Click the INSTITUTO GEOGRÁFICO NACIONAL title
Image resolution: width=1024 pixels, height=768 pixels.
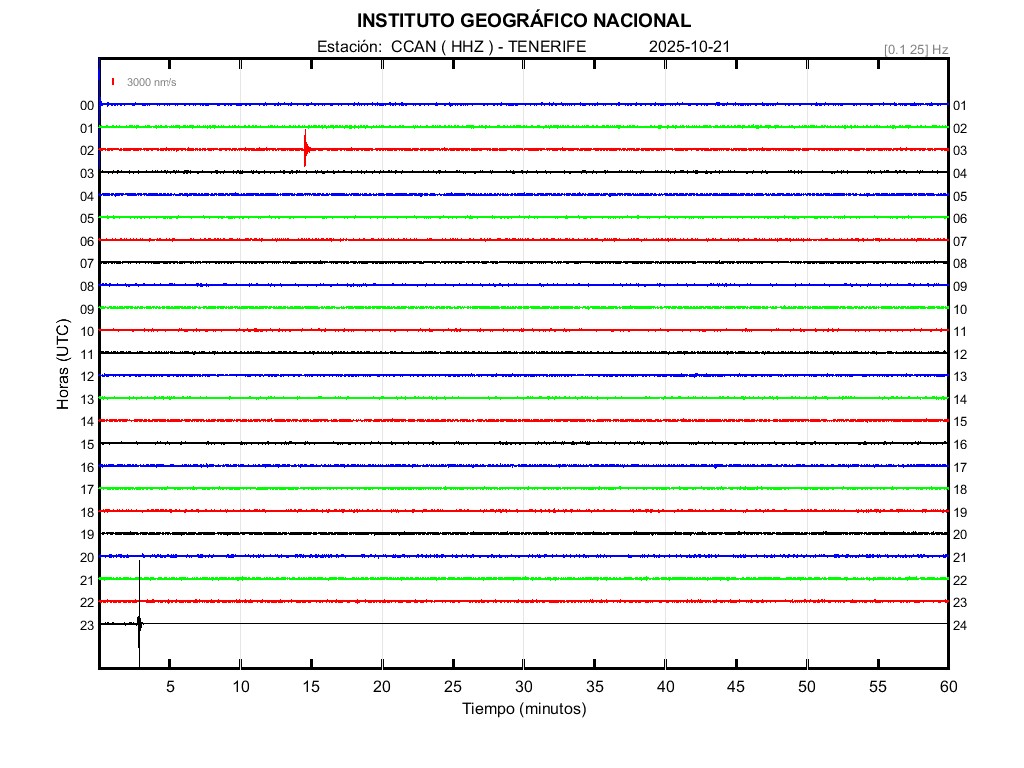tap(523, 21)
